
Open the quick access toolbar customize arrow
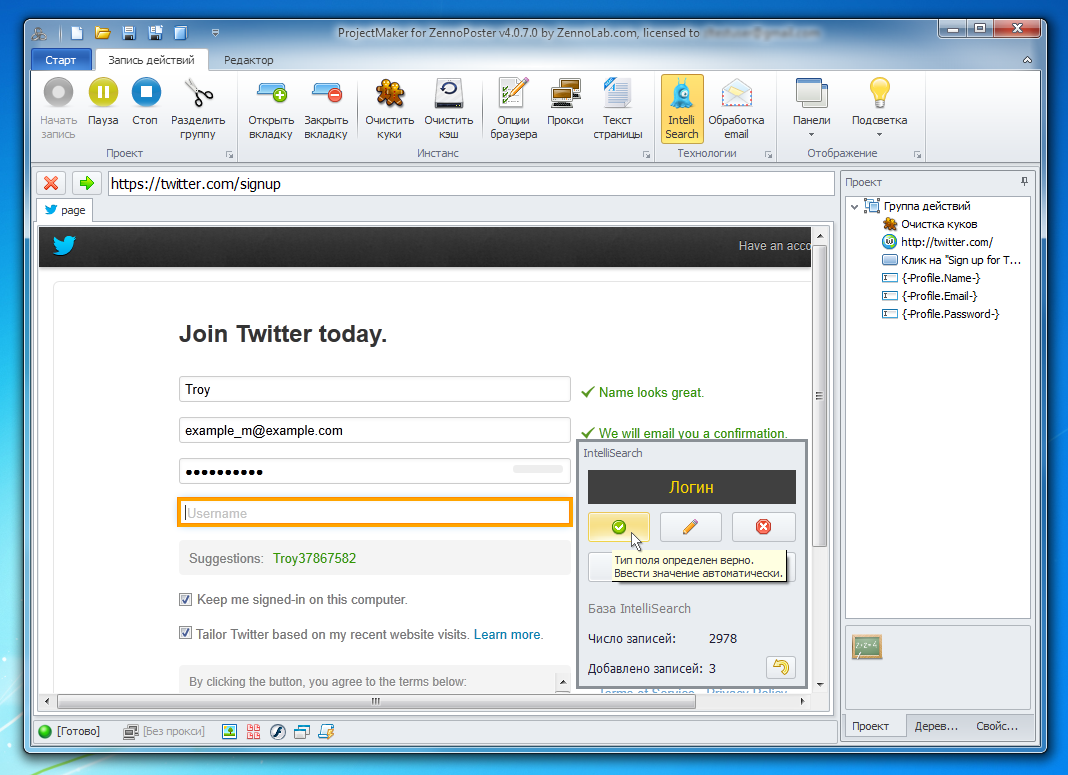pos(215,33)
